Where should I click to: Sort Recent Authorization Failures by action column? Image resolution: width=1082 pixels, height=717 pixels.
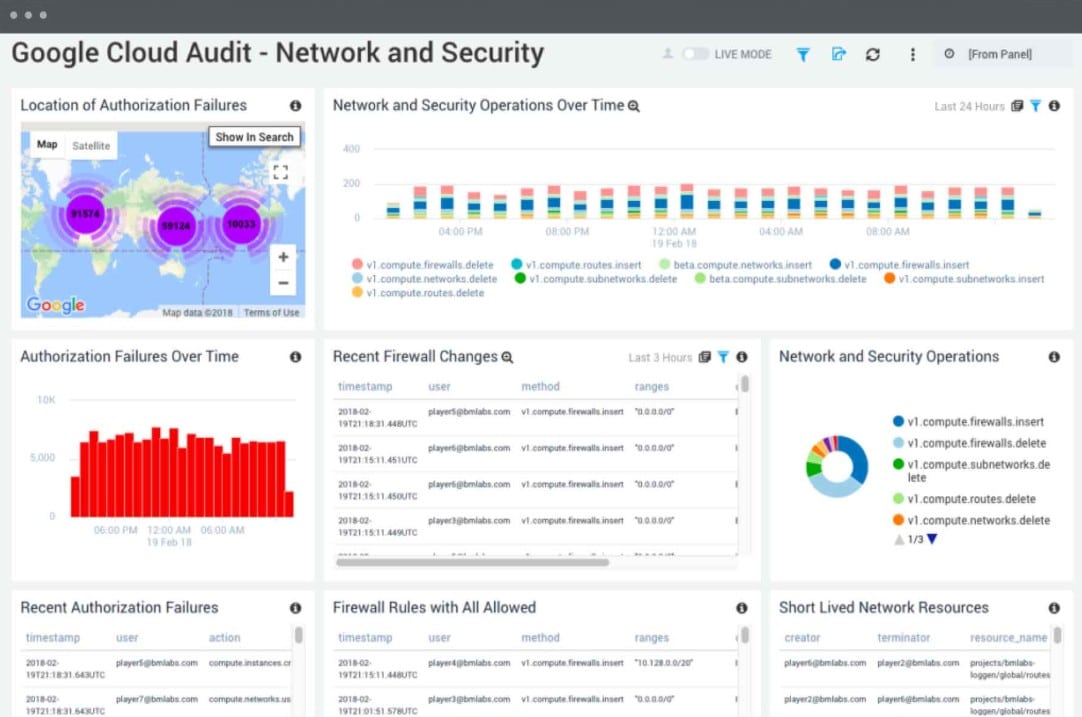pos(224,638)
